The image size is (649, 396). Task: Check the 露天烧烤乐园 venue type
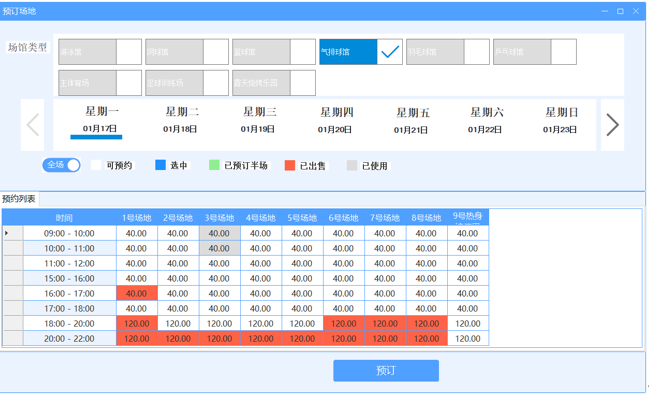click(x=303, y=83)
